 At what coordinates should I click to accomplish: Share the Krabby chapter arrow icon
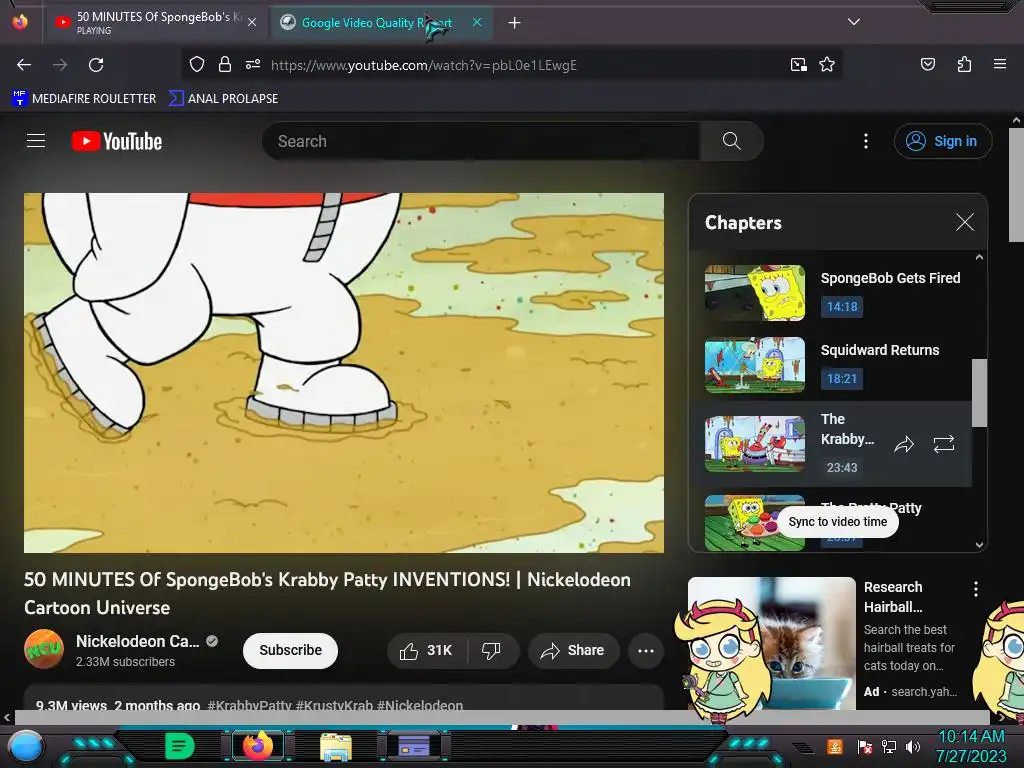tap(904, 445)
